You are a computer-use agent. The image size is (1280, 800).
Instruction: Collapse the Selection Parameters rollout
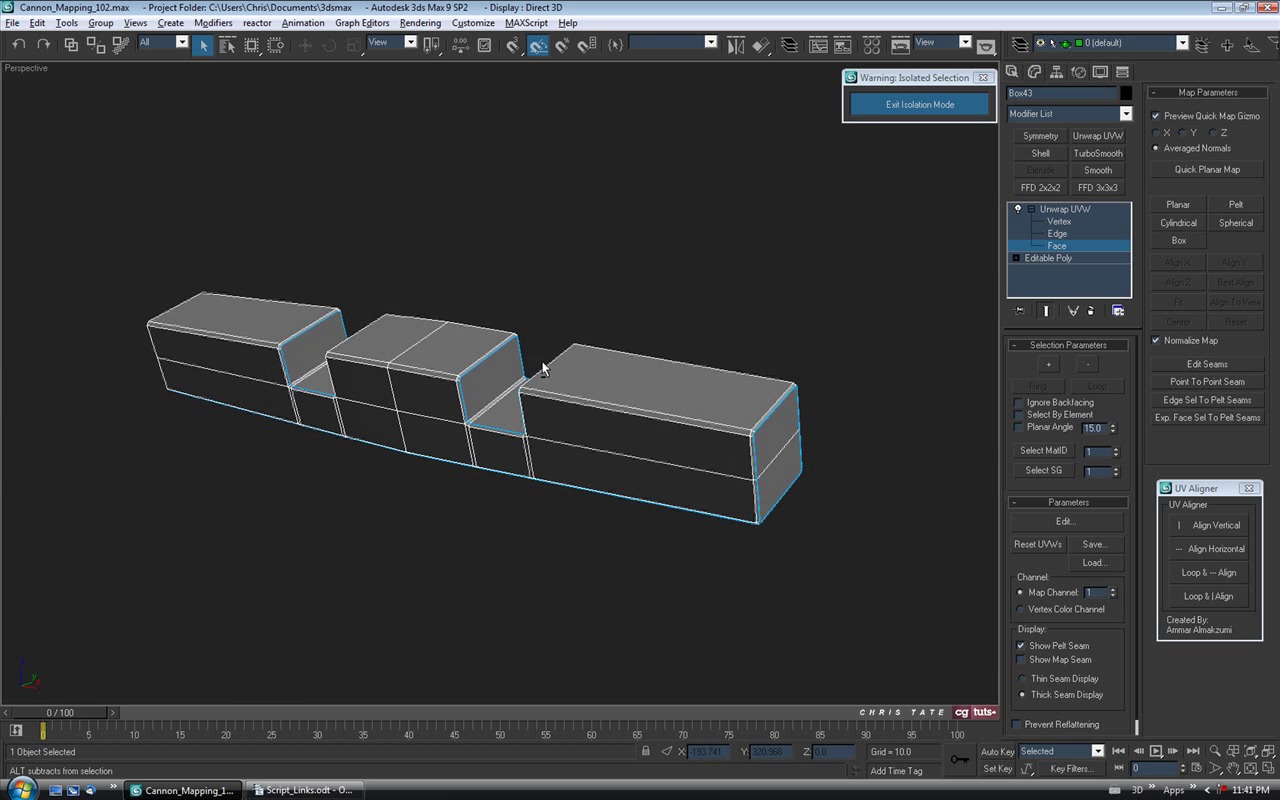(1014, 345)
